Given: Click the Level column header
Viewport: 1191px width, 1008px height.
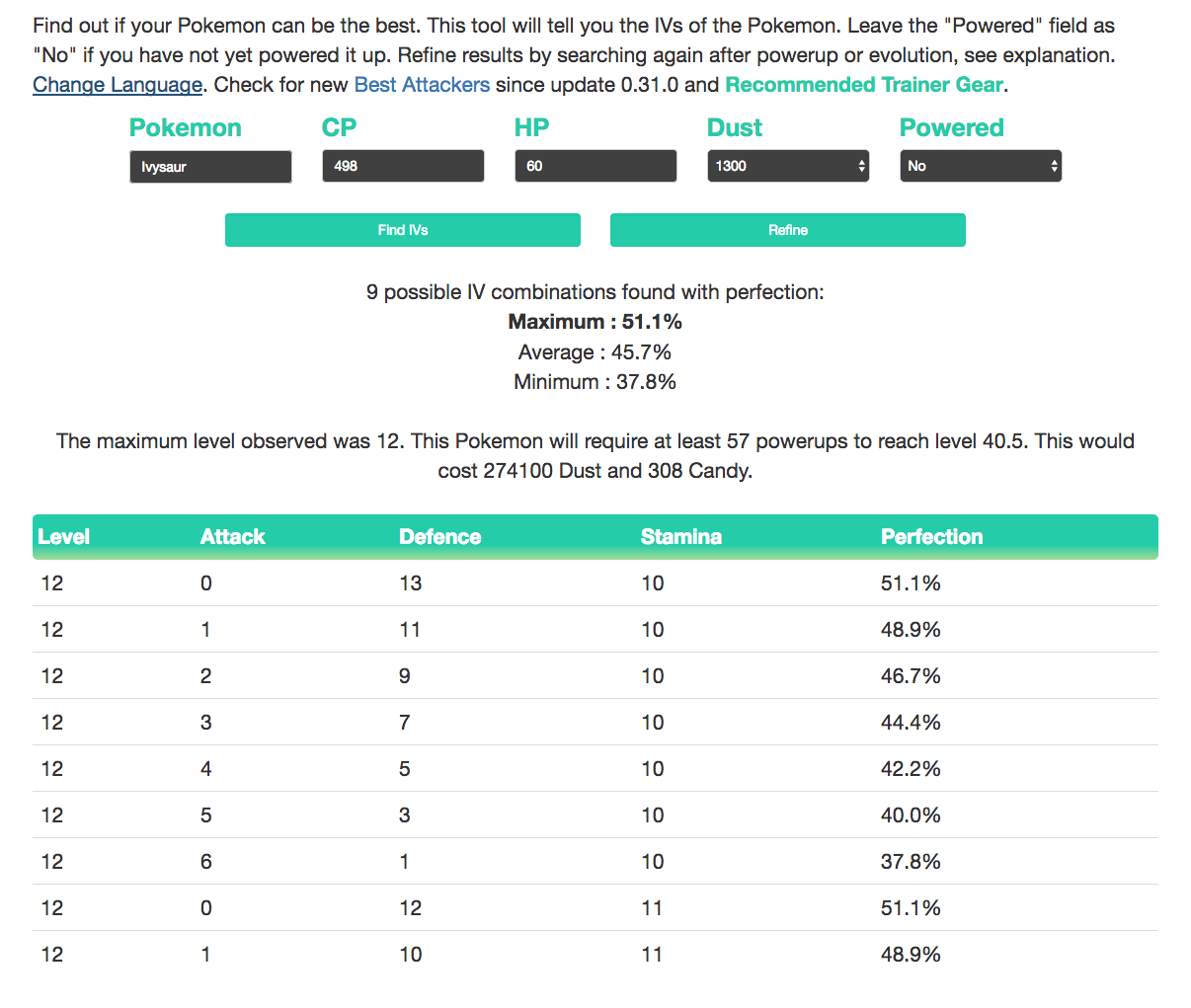Looking at the screenshot, I should tap(63, 537).
